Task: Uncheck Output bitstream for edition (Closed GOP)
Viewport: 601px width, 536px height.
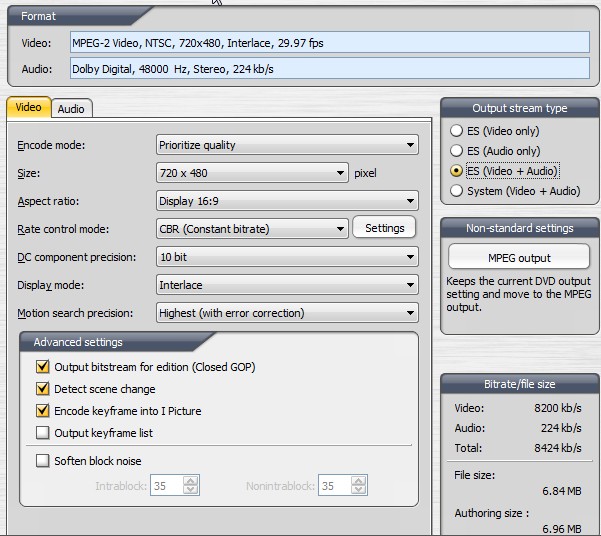Action: 43,367
